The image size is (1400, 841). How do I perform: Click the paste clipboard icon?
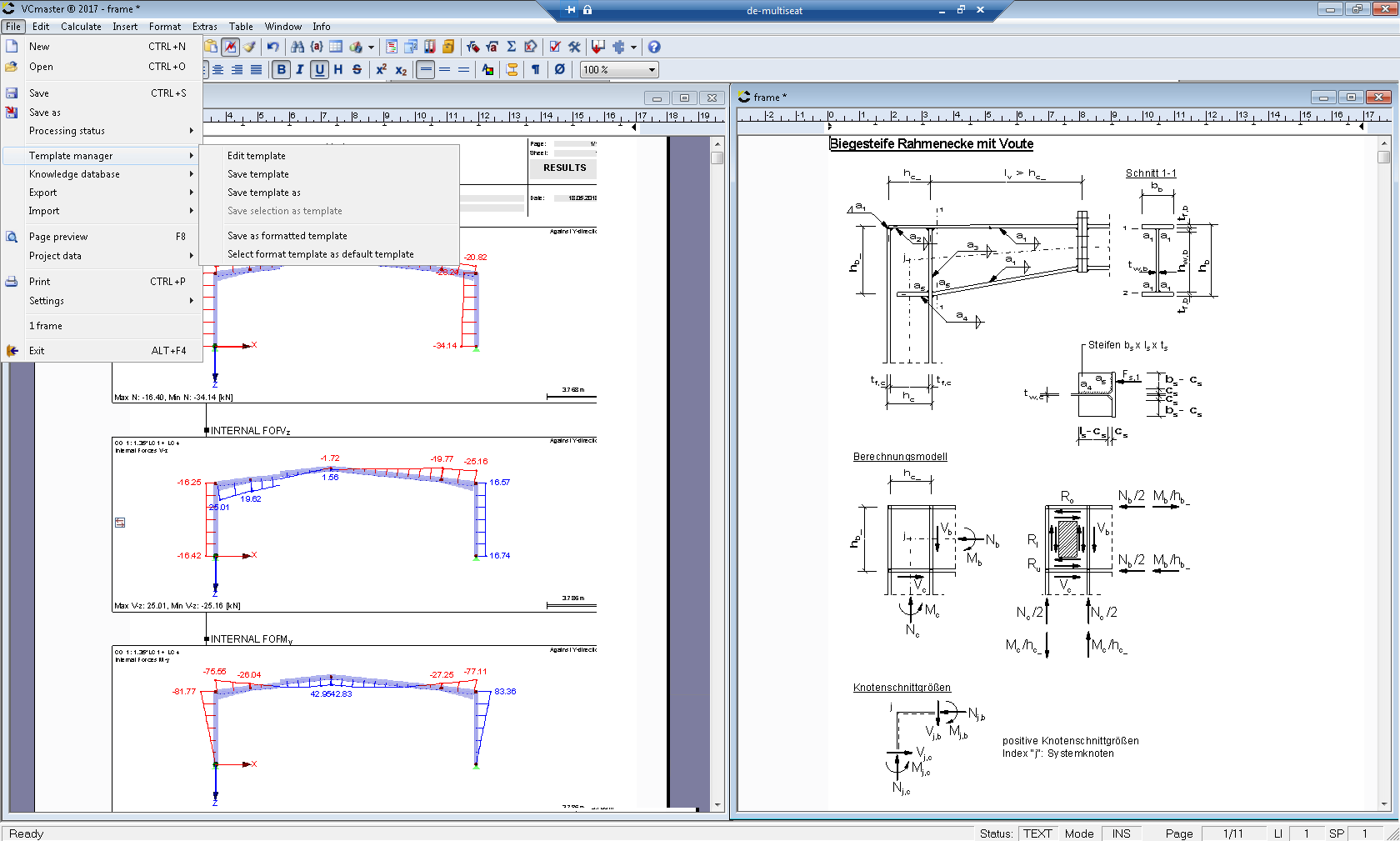211,47
